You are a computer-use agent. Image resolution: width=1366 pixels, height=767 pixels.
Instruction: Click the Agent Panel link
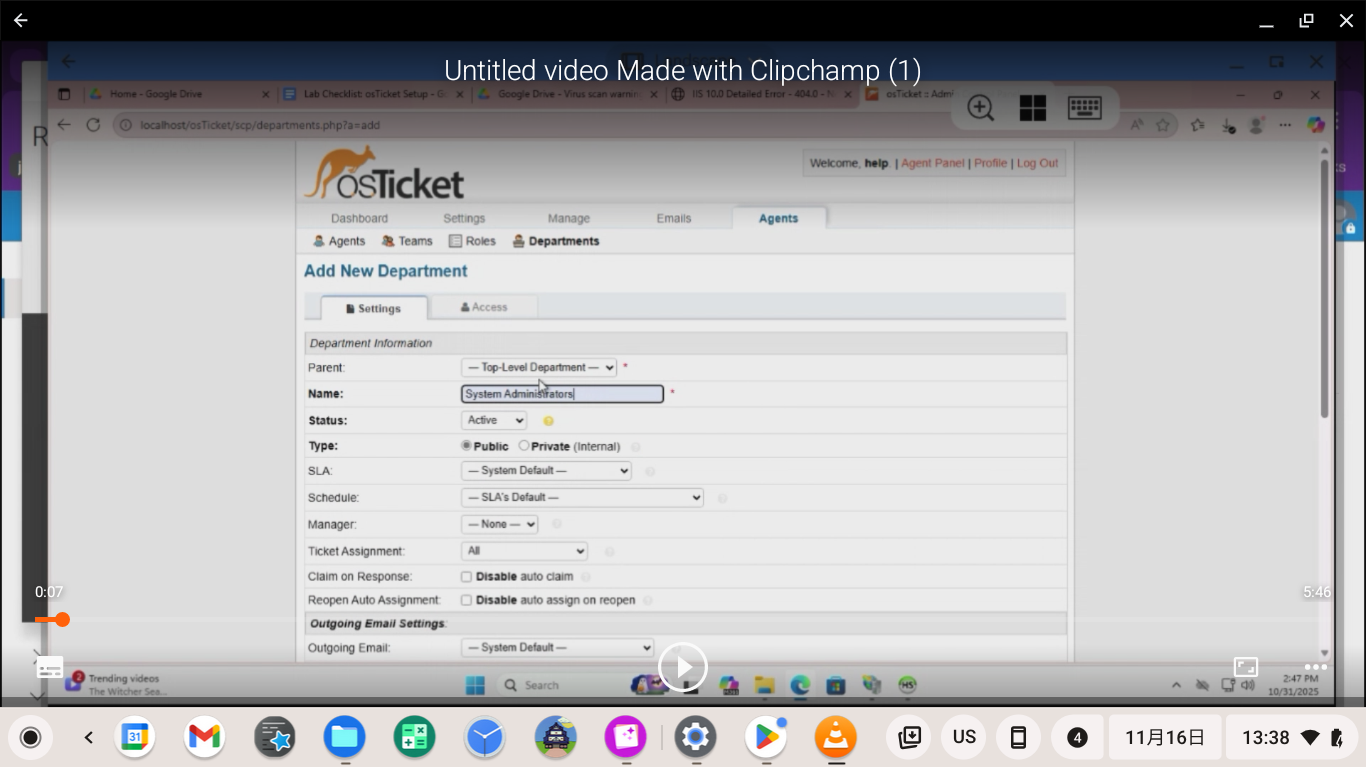tap(933, 163)
